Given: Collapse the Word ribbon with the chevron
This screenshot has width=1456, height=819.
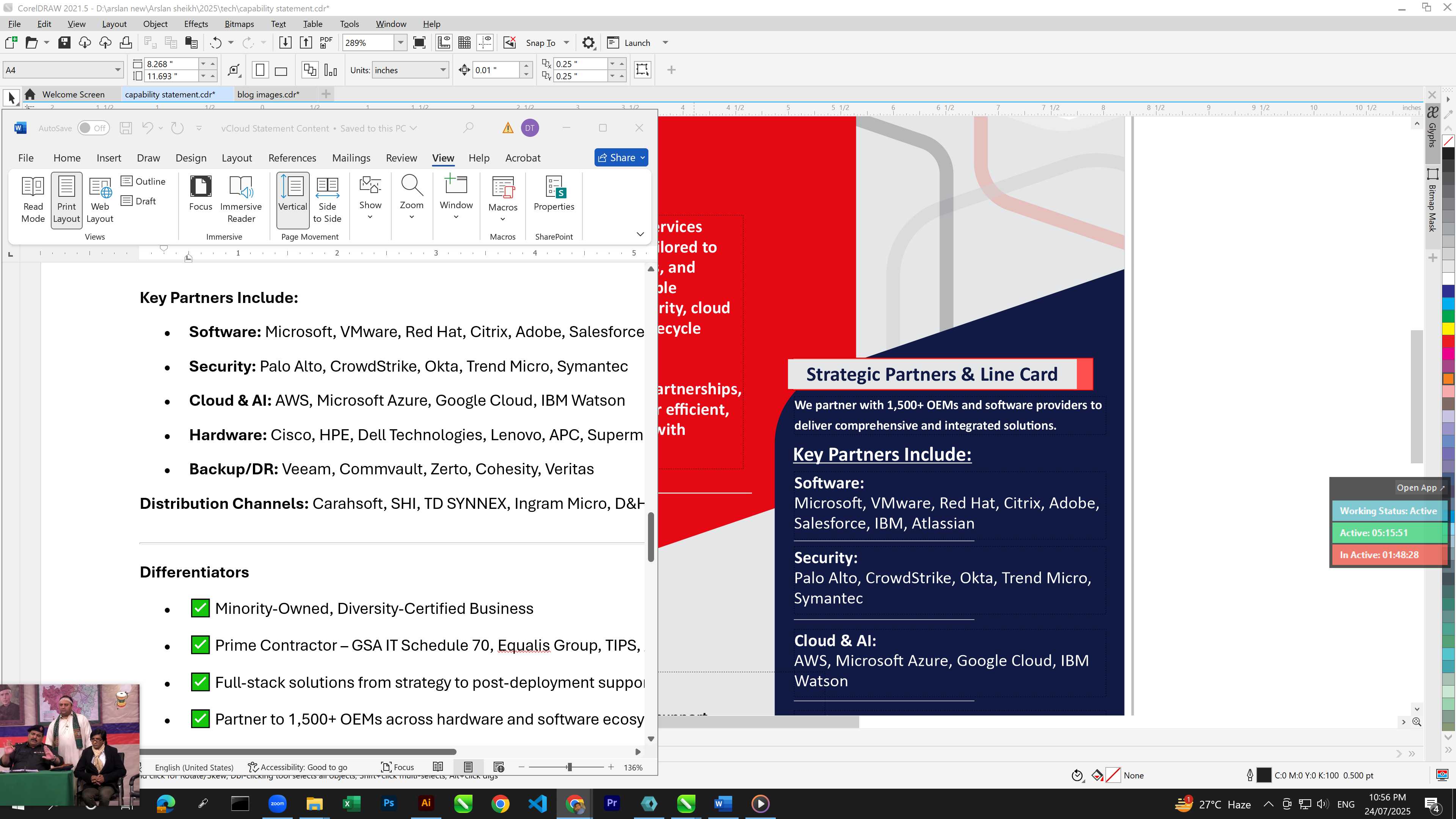Looking at the screenshot, I should click(640, 234).
